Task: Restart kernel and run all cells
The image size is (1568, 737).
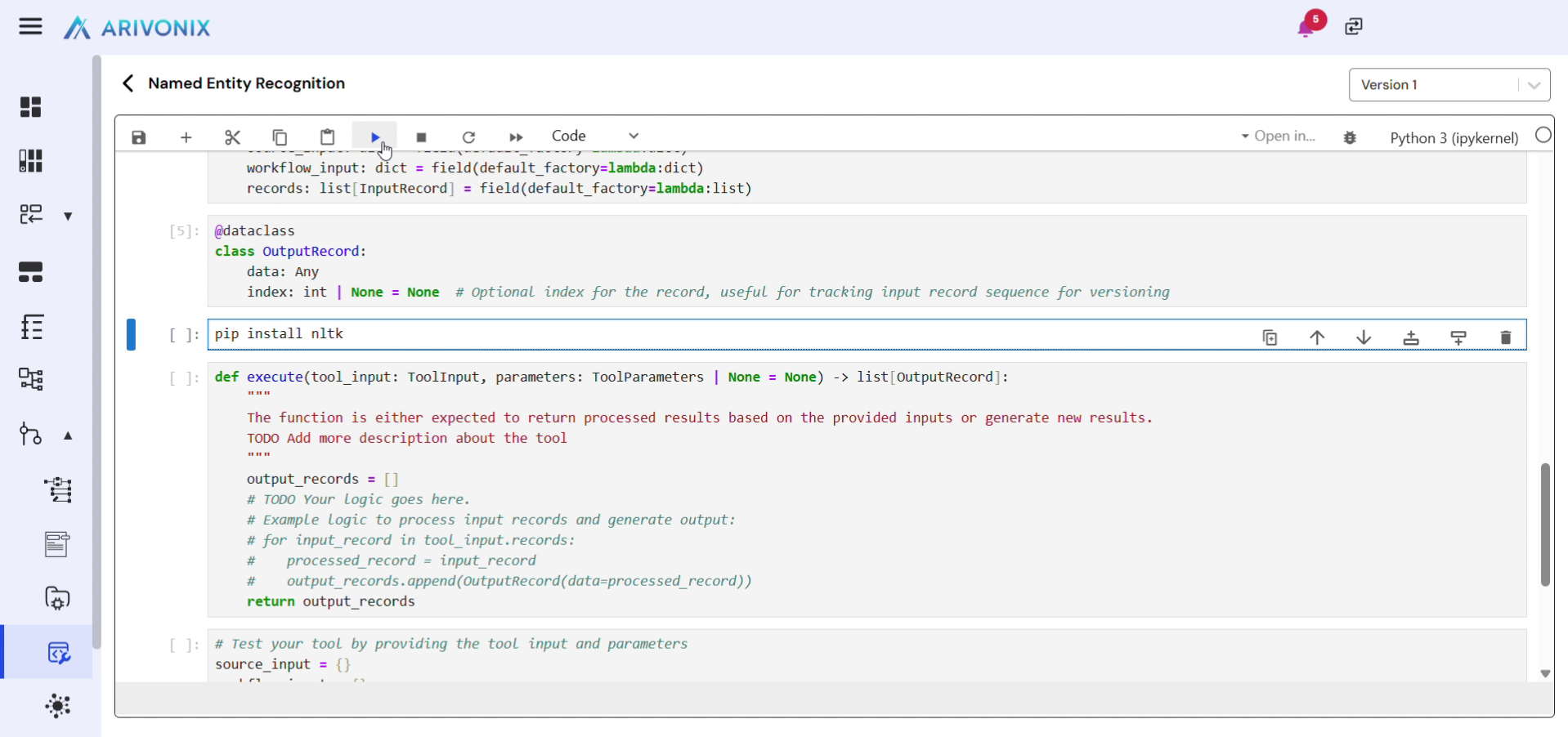Action: tap(515, 137)
